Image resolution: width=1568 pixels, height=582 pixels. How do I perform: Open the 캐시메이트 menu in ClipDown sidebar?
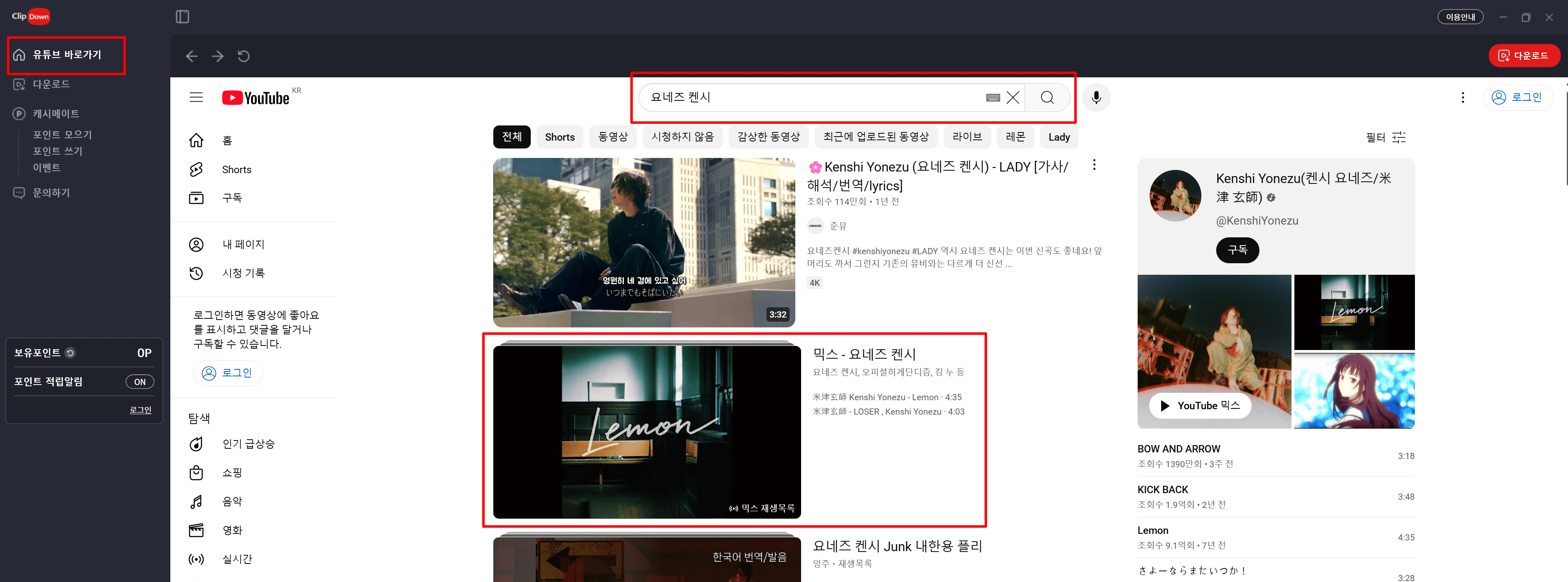point(55,113)
